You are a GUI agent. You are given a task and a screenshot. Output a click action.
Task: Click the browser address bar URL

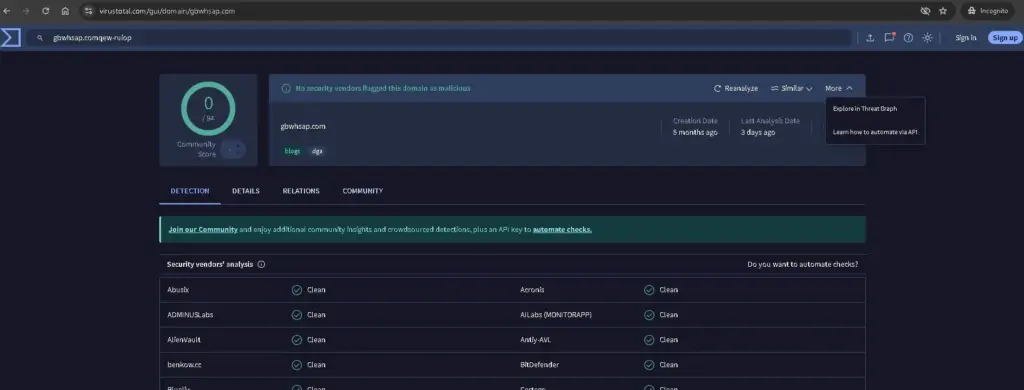(166, 11)
